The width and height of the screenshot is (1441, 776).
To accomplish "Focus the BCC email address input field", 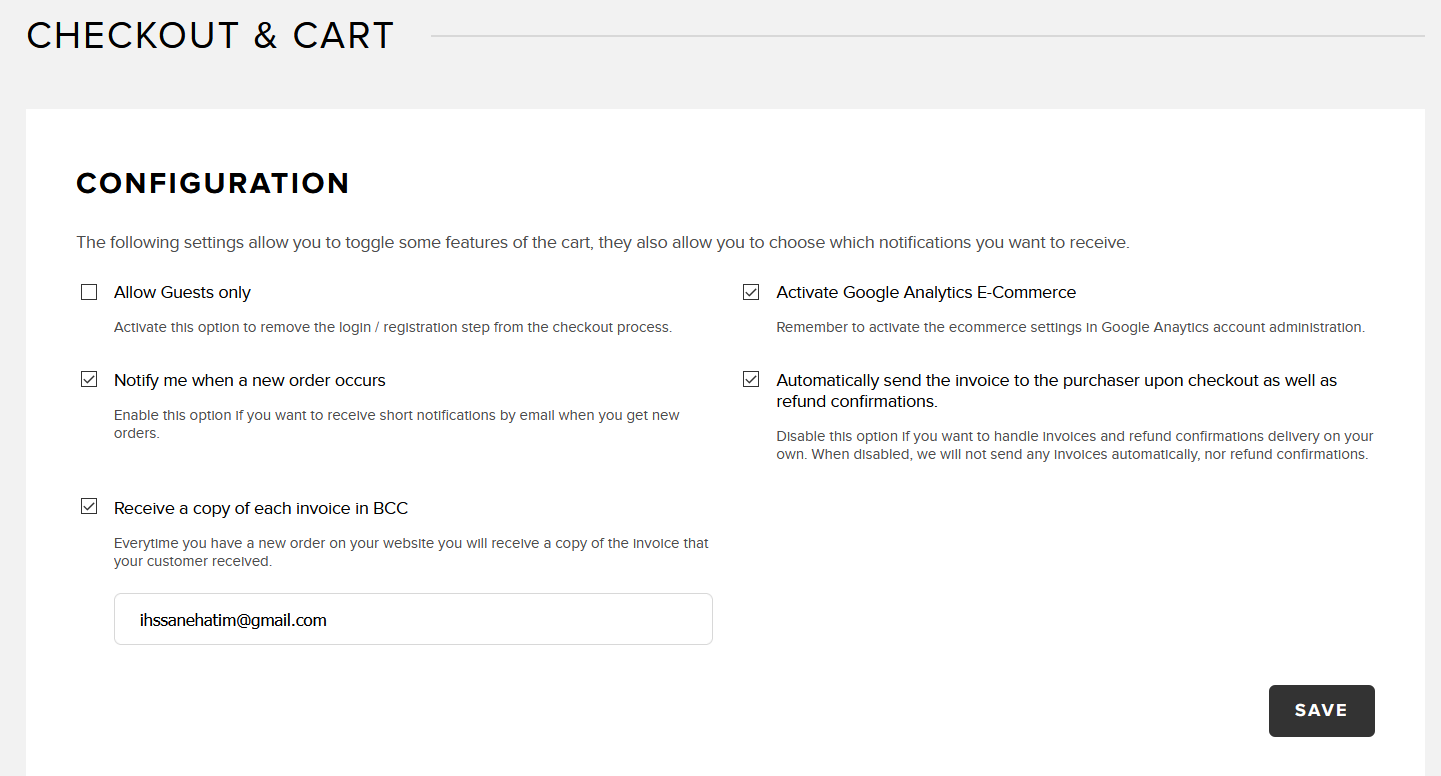I will (413, 619).
